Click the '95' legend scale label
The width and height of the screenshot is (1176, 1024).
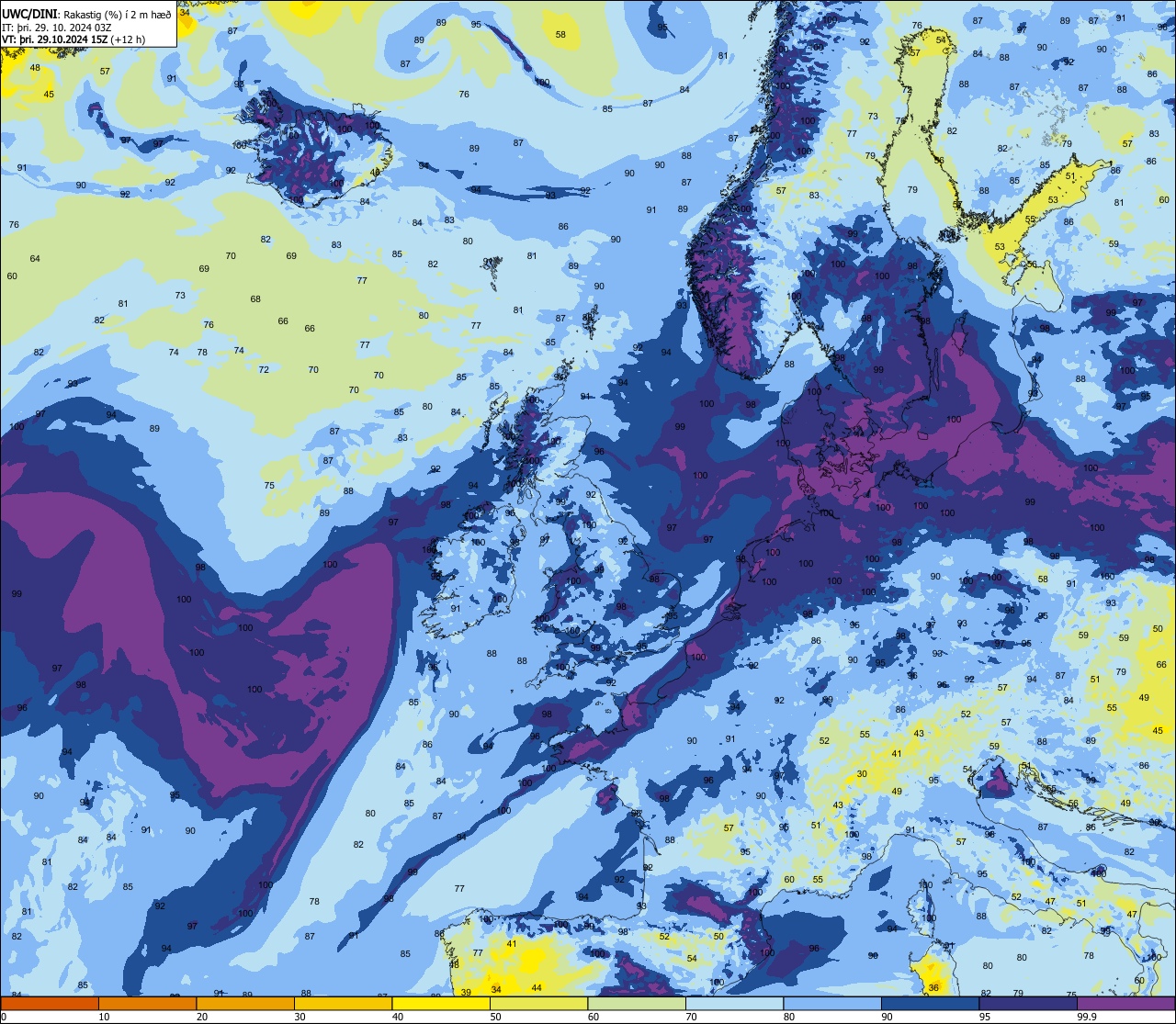click(x=985, y=1017)
